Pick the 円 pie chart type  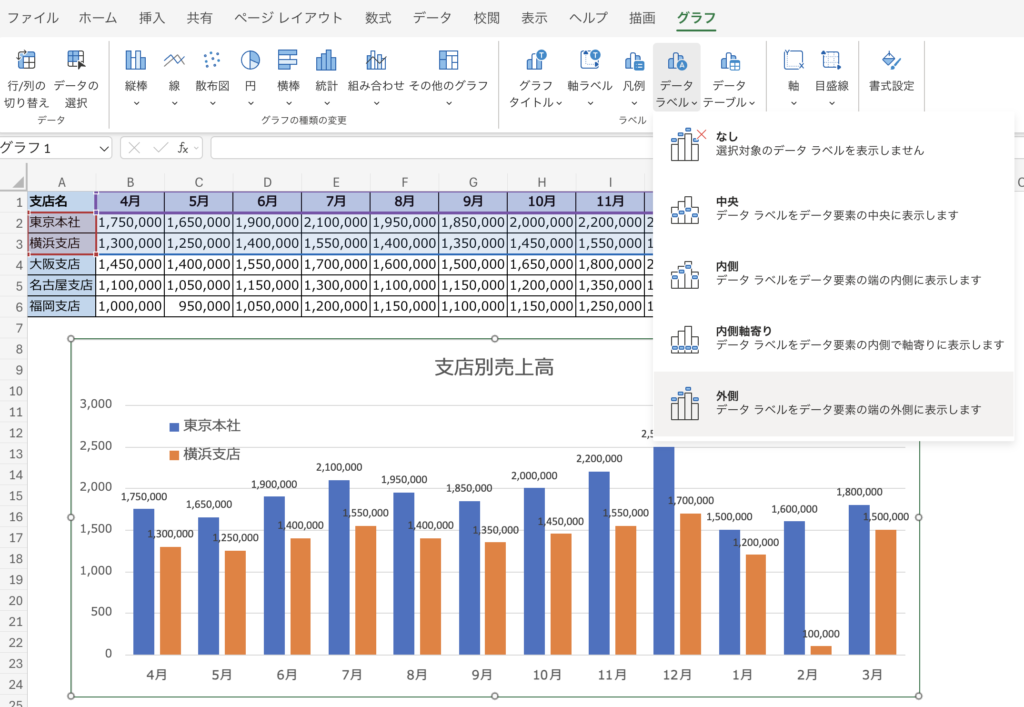(x=250, y=62)
